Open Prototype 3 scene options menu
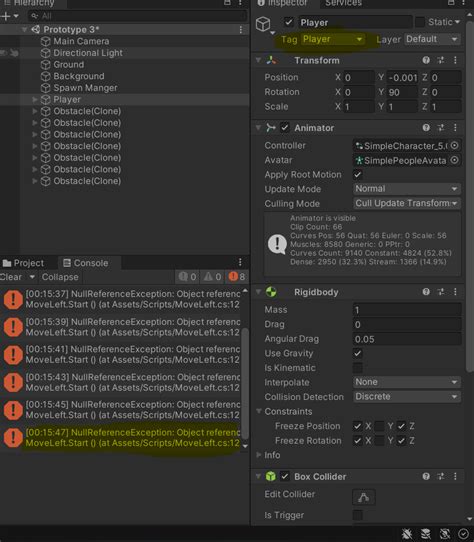This screenshot has width=474, height=542. (x=241, y=30)
